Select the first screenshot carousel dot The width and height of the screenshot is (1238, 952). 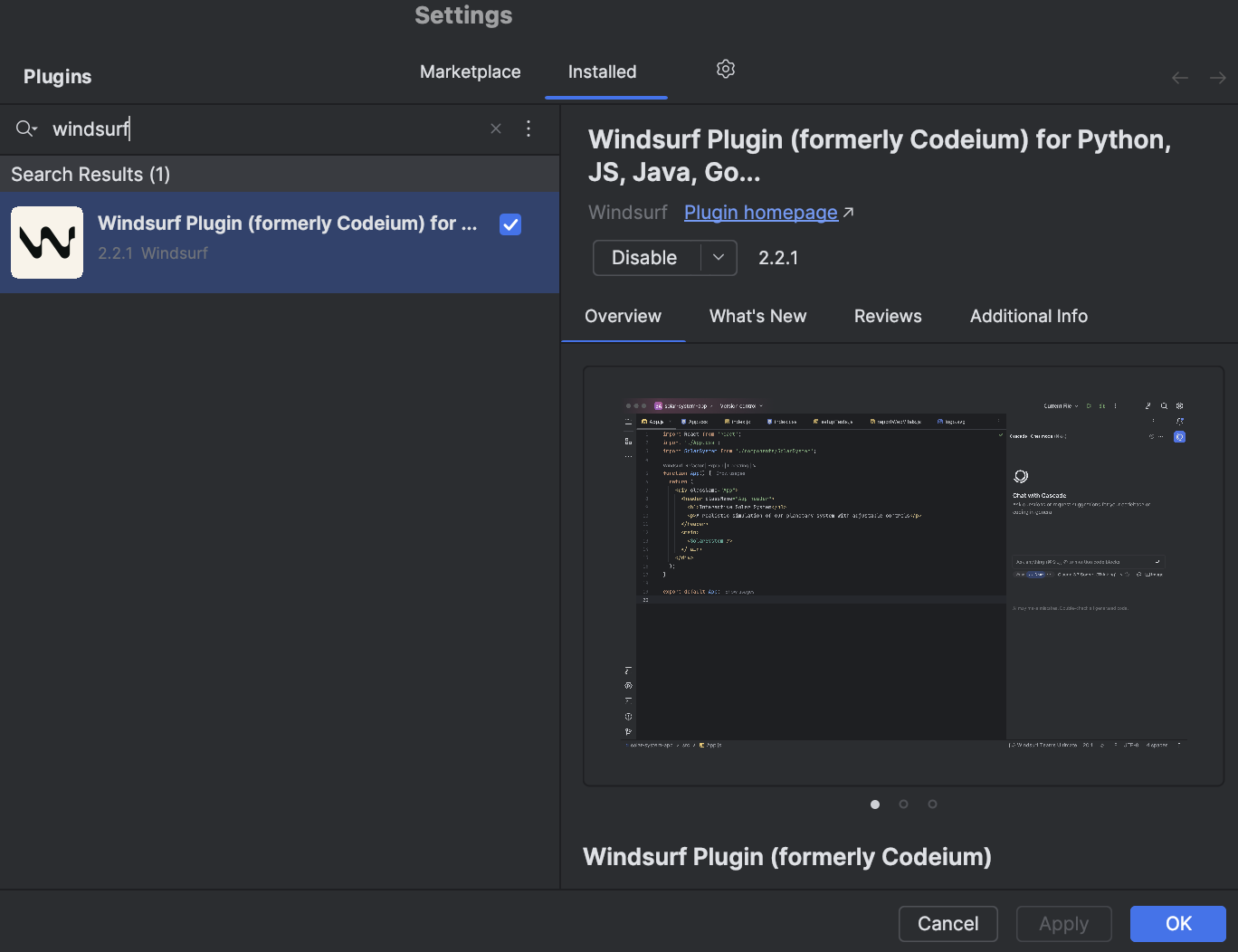click(x=875, y=804)
